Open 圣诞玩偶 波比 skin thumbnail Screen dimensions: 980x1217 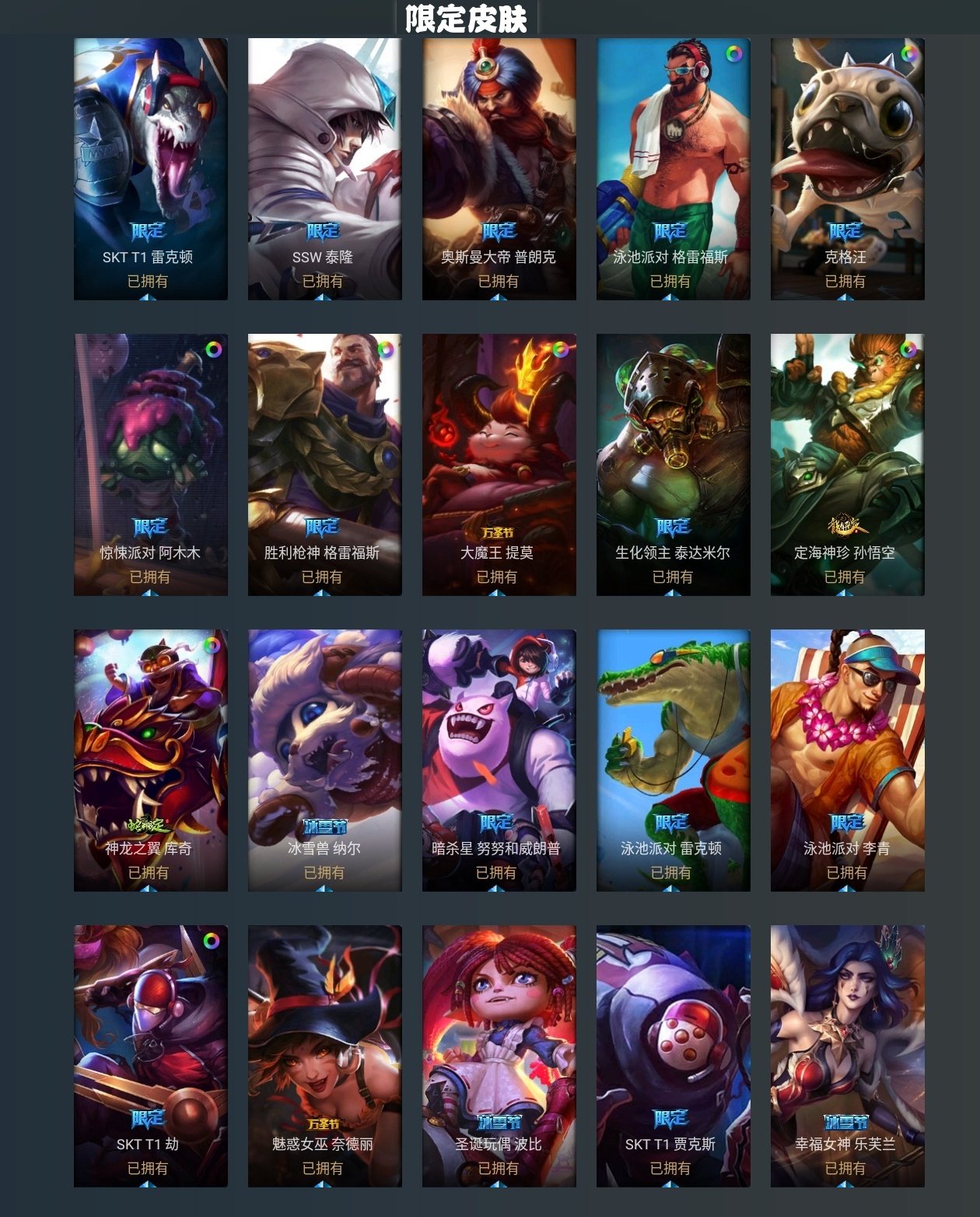point(499,1056)
